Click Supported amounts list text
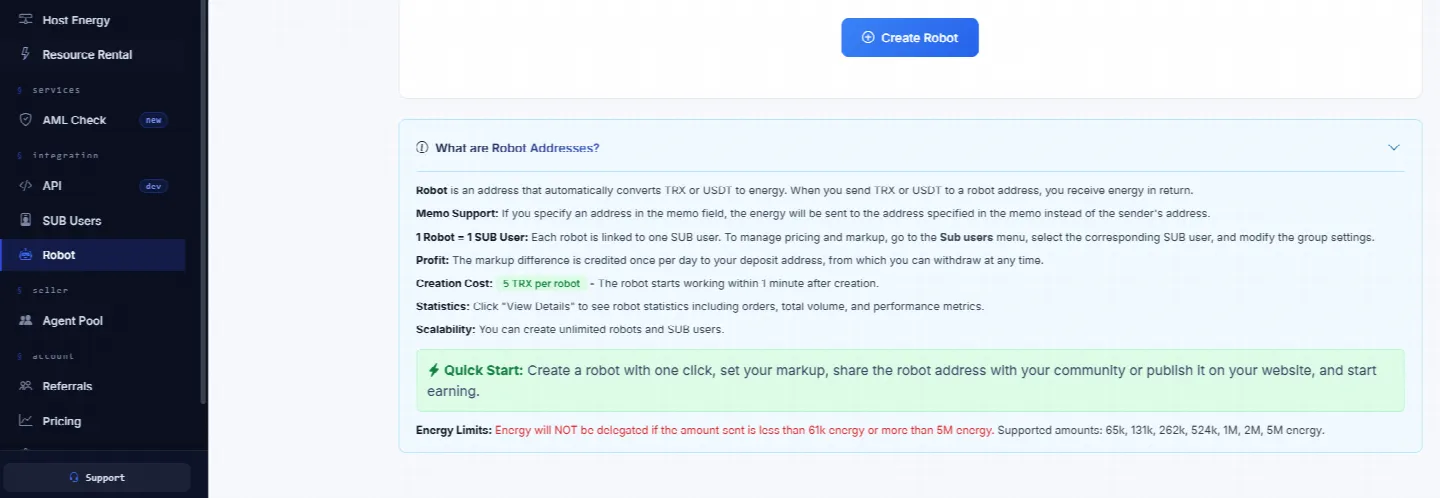The width and height of the screenshot is (1440, 498). click(x=1161, y=430)
